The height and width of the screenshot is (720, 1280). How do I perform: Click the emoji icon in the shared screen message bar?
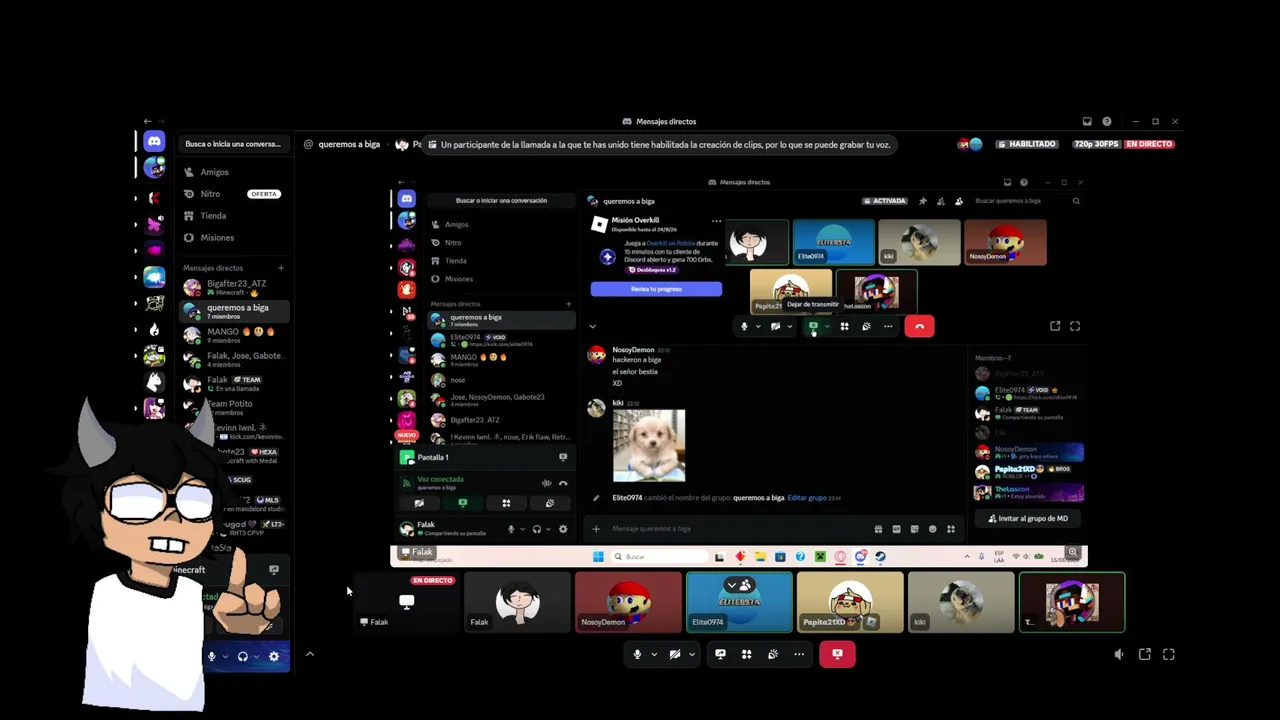click(x=932, y=529)
